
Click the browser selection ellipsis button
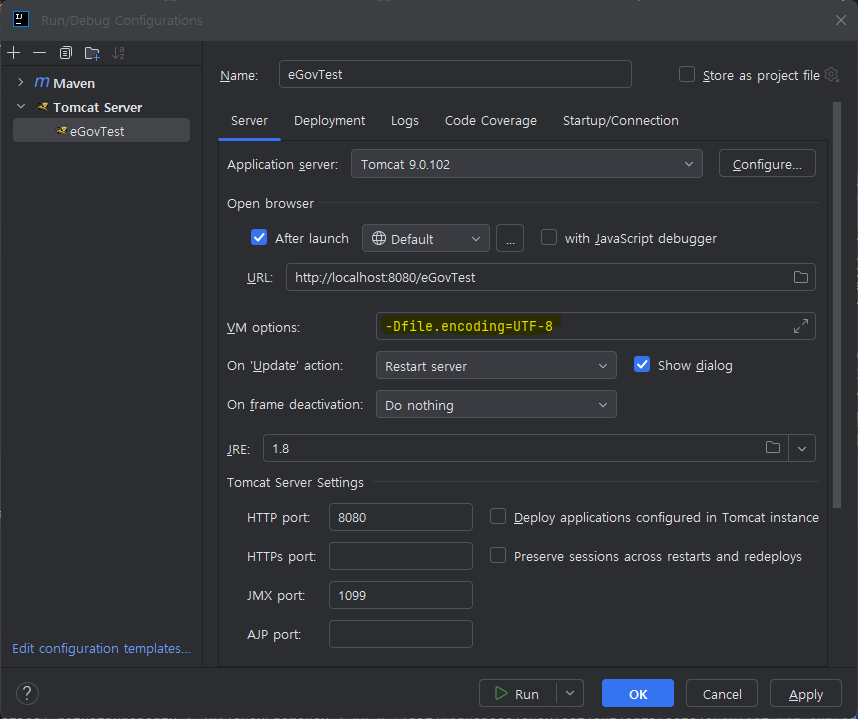pos(510,239)
